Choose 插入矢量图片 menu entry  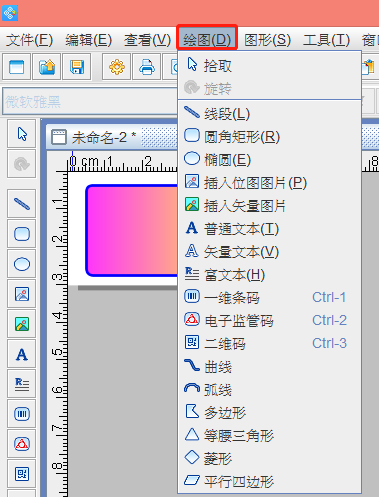click(270, 205)
